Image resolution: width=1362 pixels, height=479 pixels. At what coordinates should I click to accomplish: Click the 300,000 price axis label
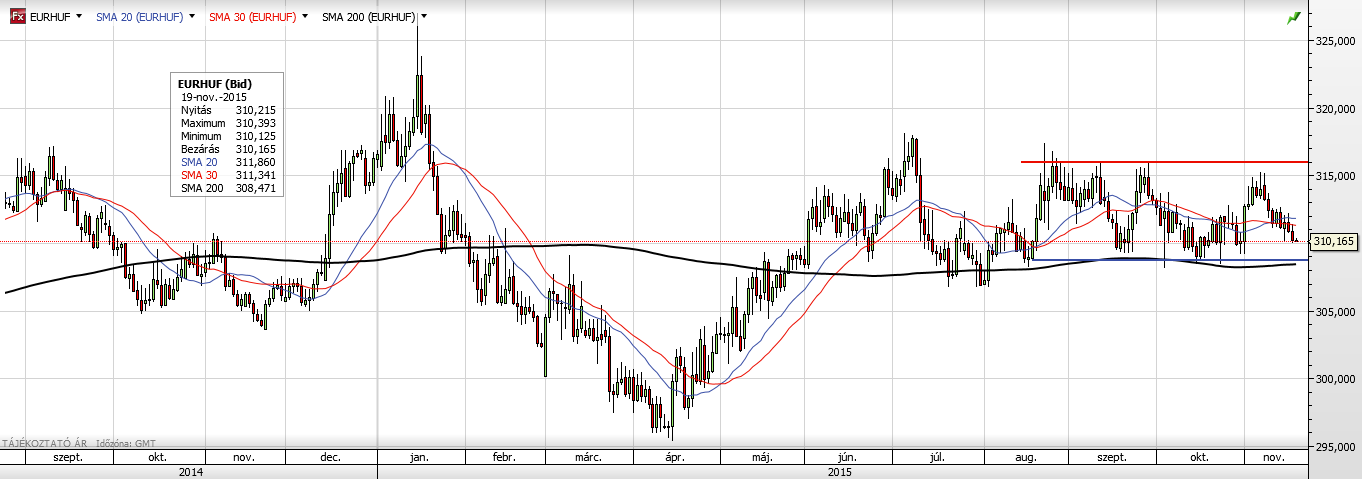click(x=1335, y=379)
